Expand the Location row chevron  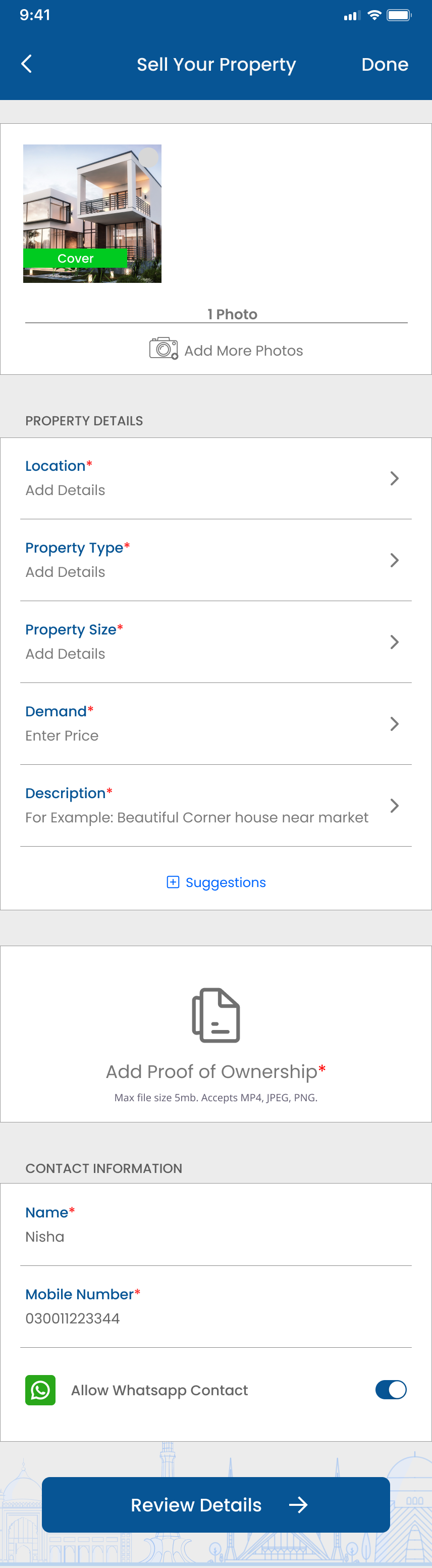[x=394, y=478]
